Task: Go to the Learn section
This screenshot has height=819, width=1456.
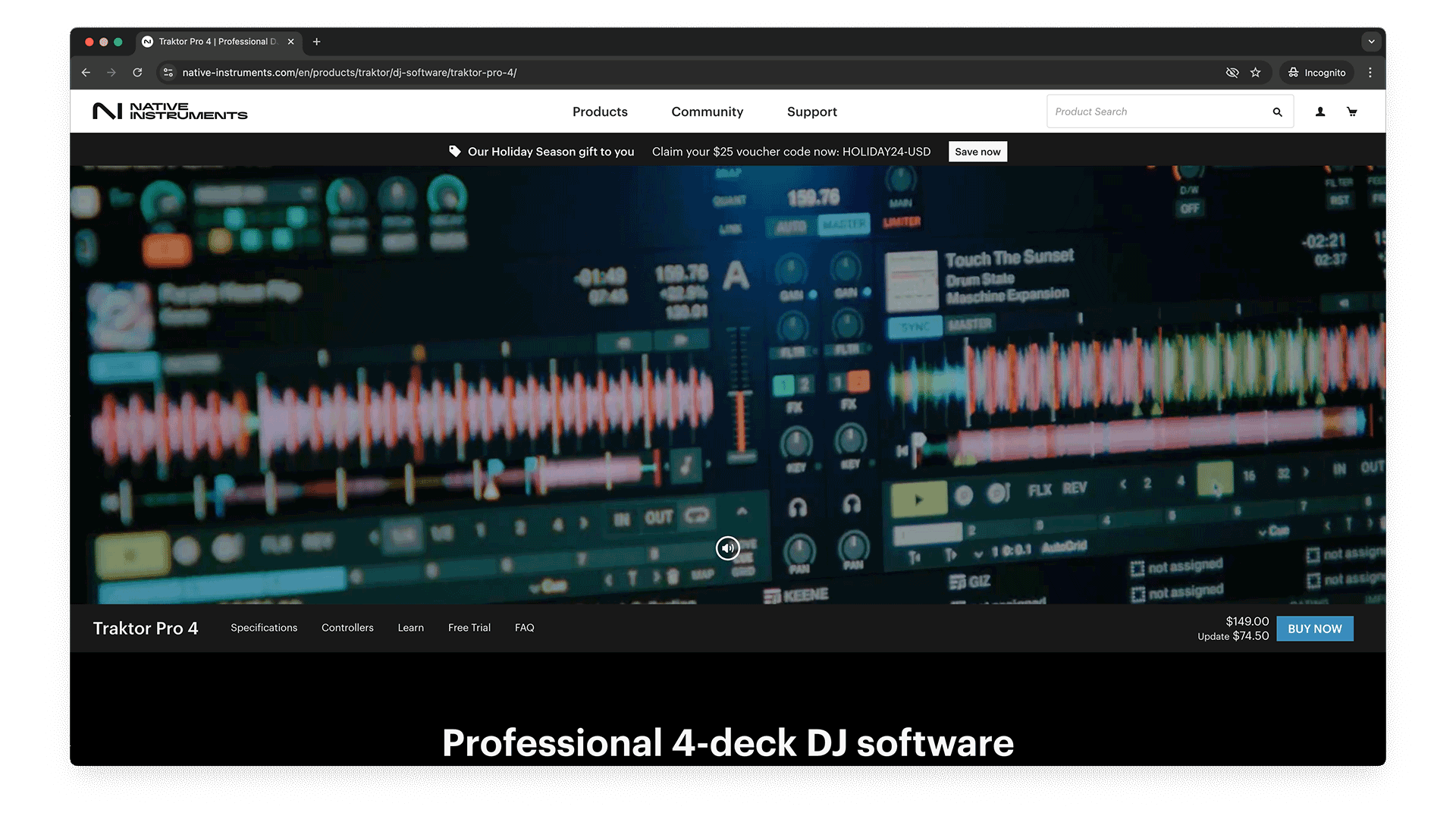Action: pos(411,628)
